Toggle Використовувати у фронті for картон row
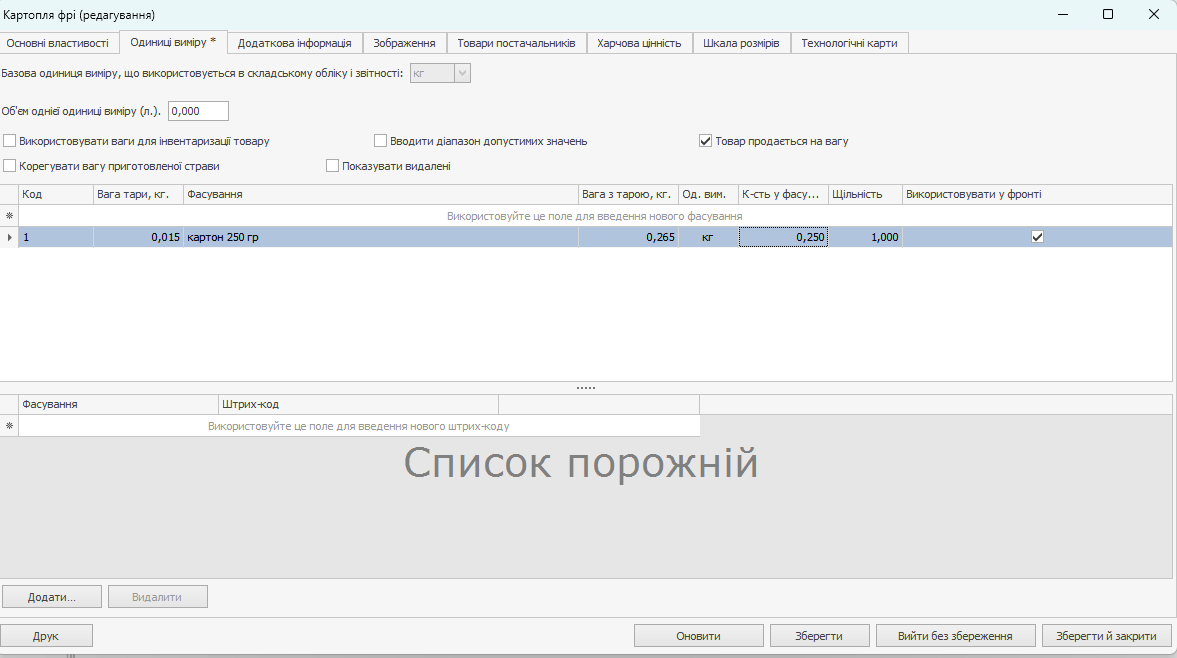 [x=1037, y=237]
